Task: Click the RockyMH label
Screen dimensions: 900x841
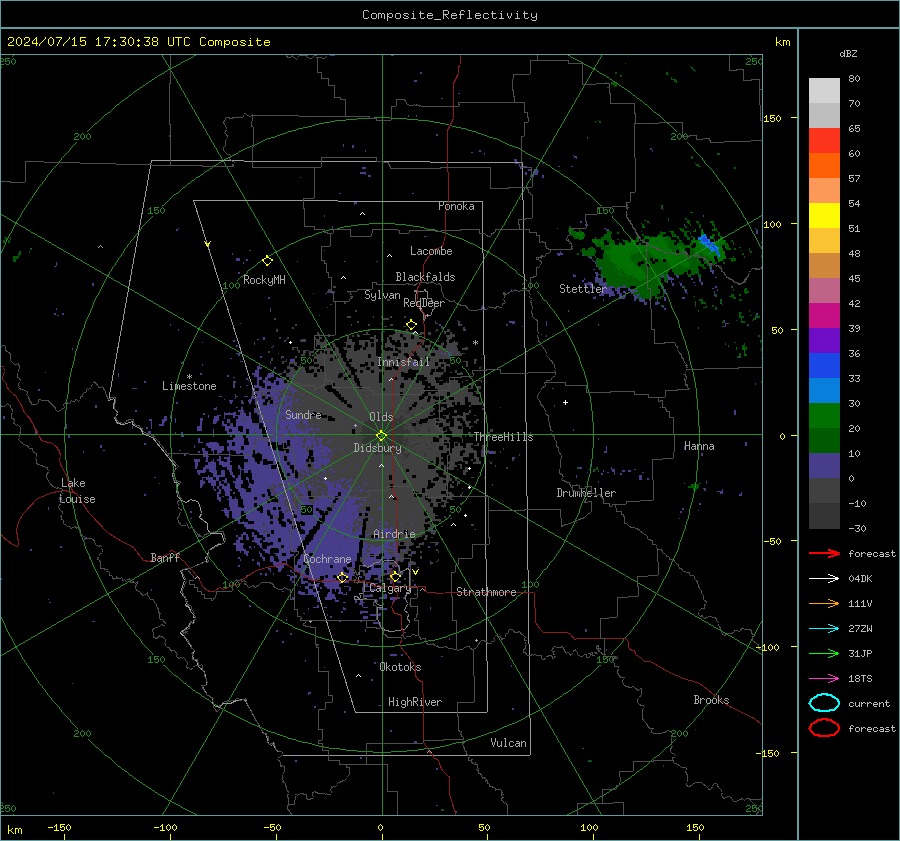Action: (264, 280)
